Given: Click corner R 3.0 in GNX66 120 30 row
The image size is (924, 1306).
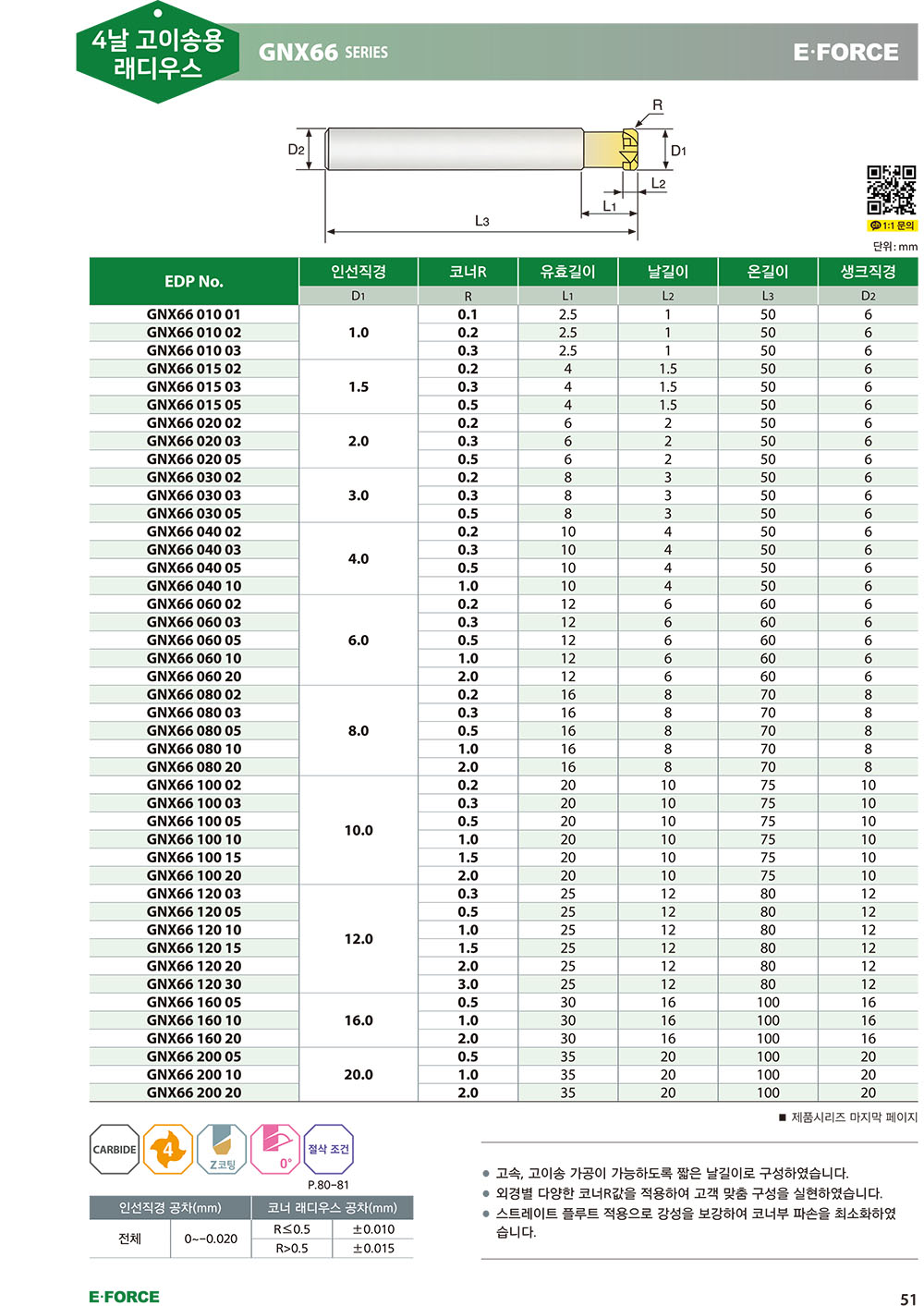Looking at the screenshot, I should coord(468,984).
